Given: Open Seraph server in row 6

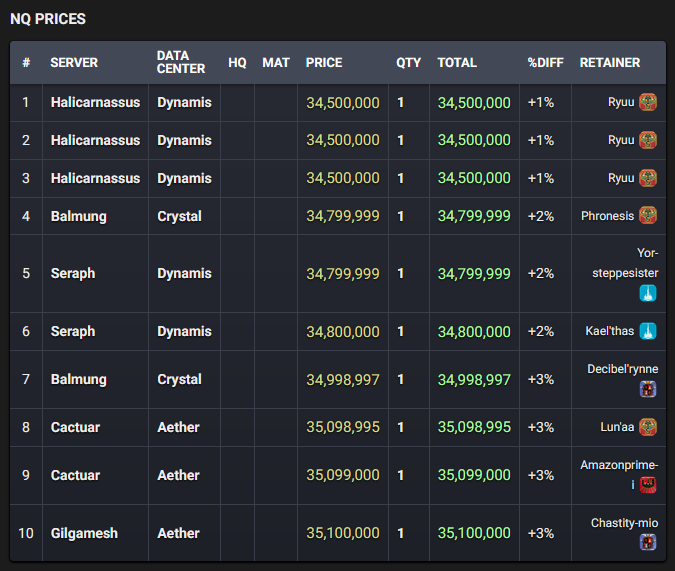Looking at the screenshot, I should [x=73, y=331].
